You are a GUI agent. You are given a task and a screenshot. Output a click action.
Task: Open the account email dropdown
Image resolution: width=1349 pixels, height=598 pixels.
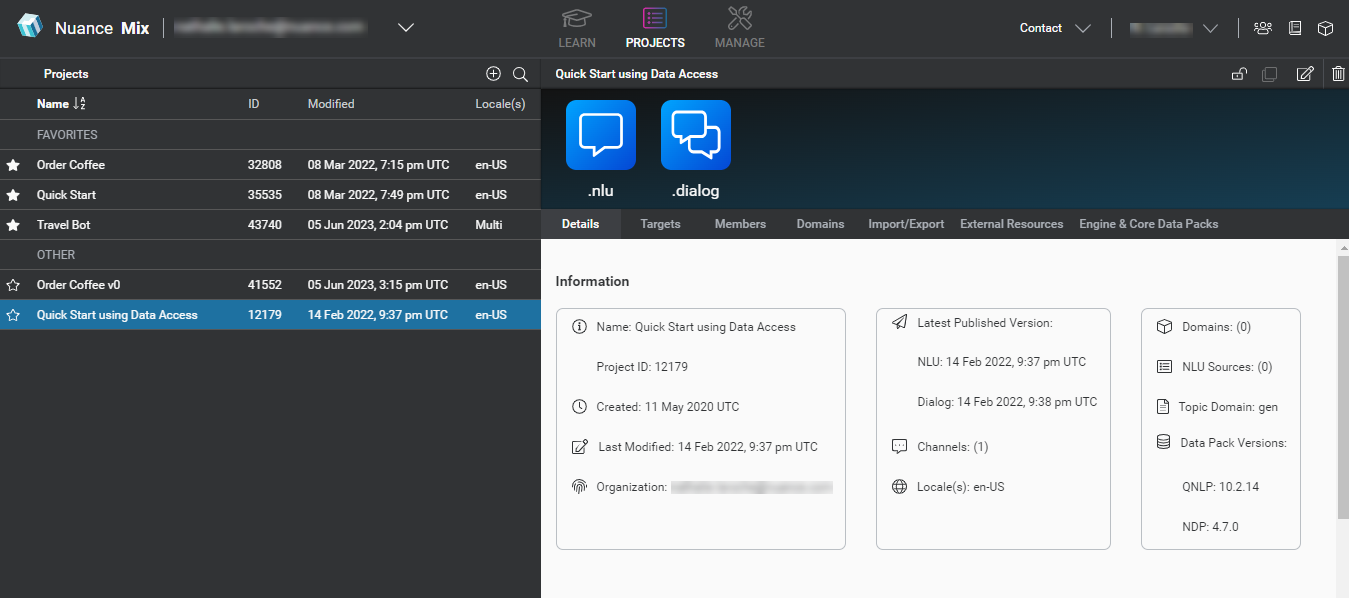coord(405,27)
